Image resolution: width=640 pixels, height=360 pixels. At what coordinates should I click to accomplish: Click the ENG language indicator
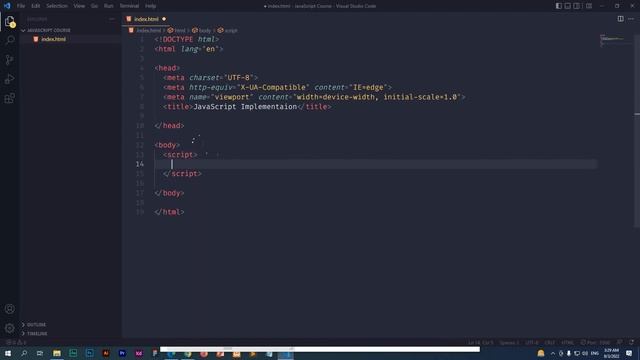coord(595,353)
